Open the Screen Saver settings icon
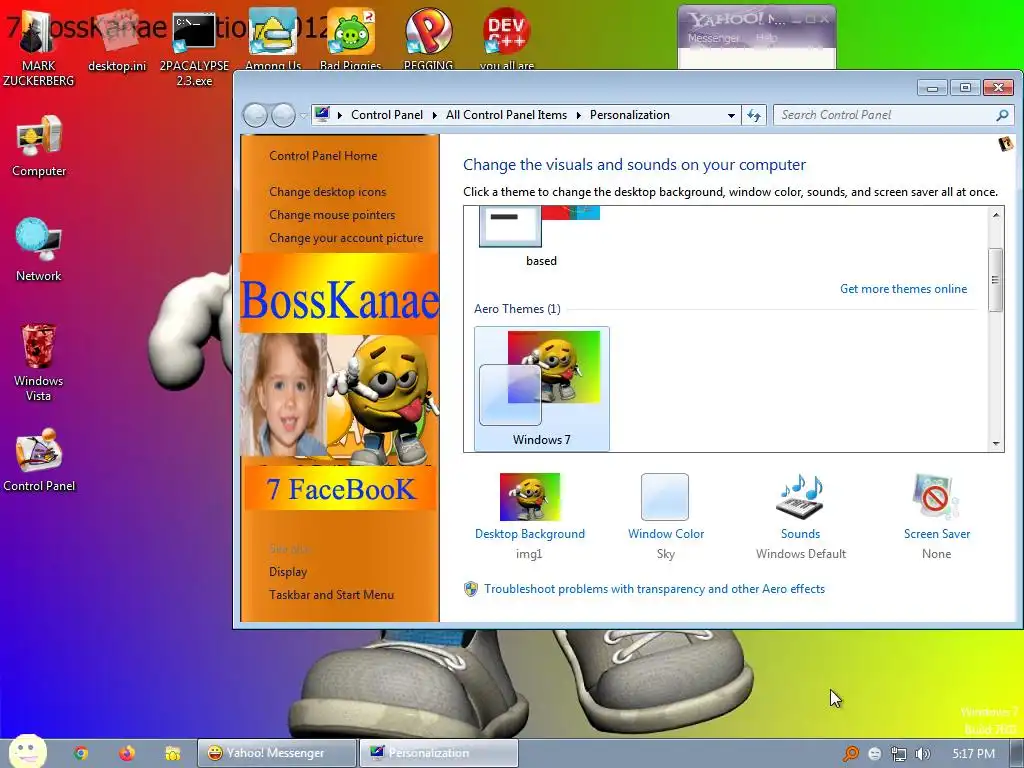The width and height of the screenshot is (1024, 768). click(x=936, y=516)
